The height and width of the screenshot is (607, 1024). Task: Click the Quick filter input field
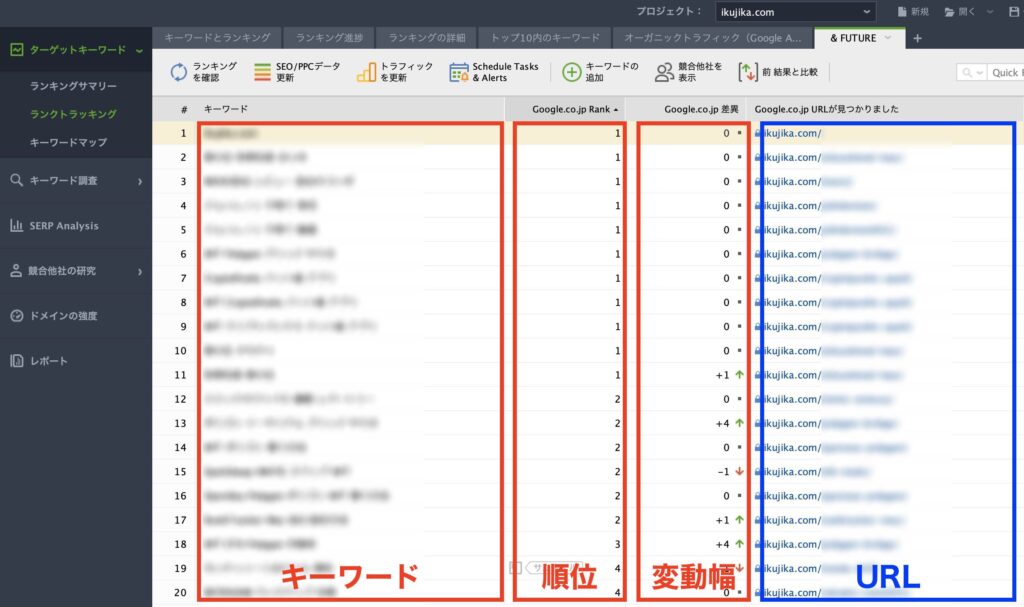tap(1004, 73)
